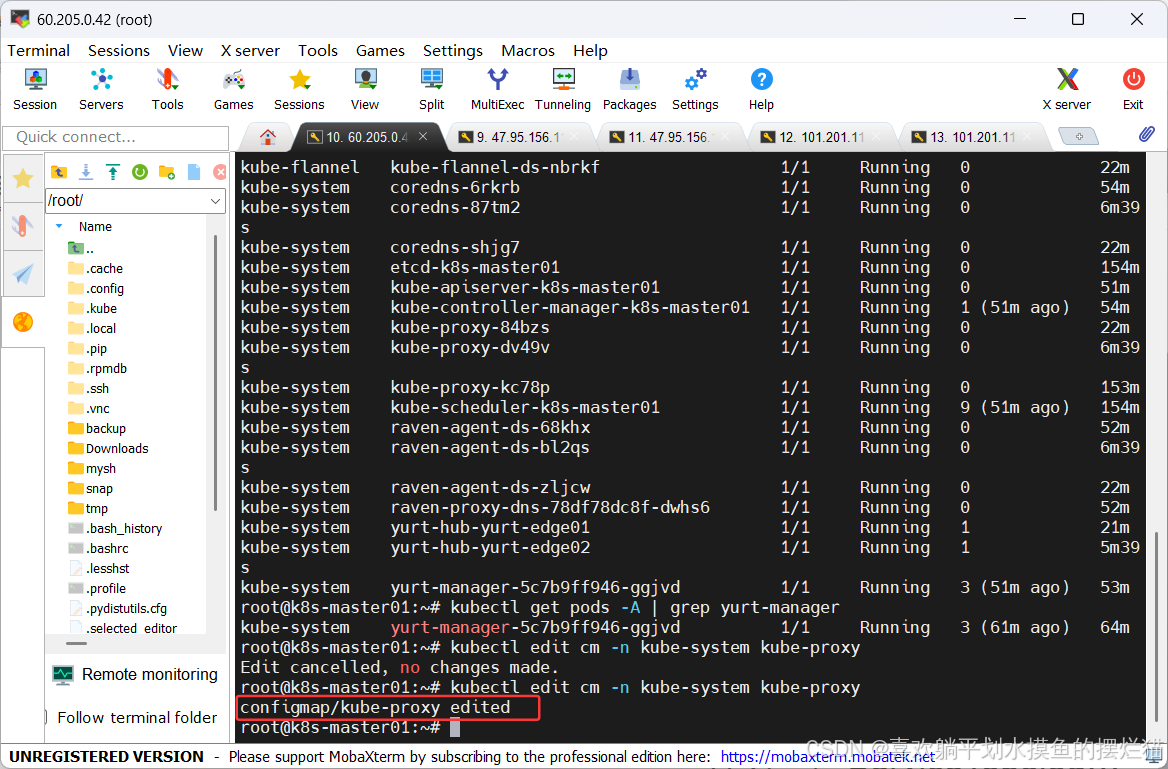Toggle Follow terminal folder checkbox

point(44,718)
